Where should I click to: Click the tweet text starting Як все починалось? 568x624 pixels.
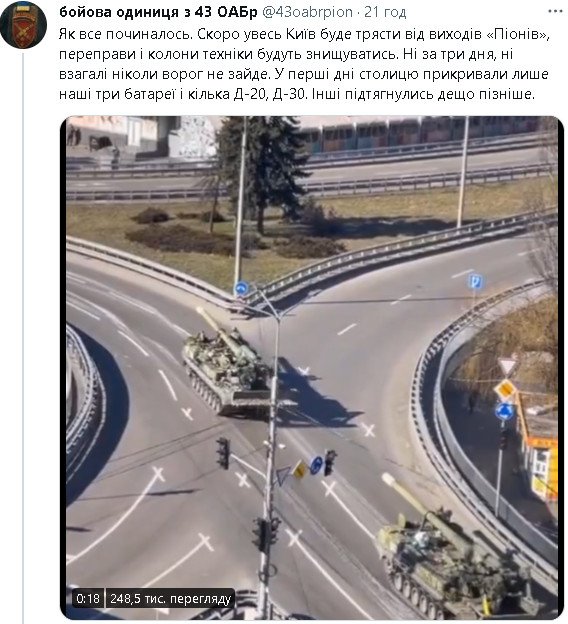coord(304,64)
